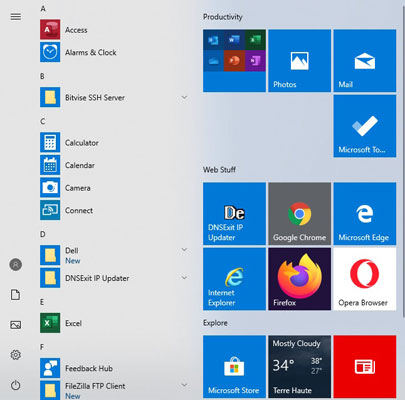Open the Calendar app
405x400 pixels.
pyautogui.click(x=114, y=165)
